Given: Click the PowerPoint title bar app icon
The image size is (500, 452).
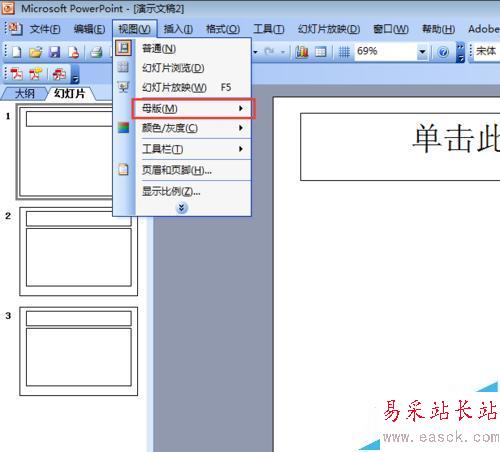Looking at the screenshot, I should click(x=7, y=7).
